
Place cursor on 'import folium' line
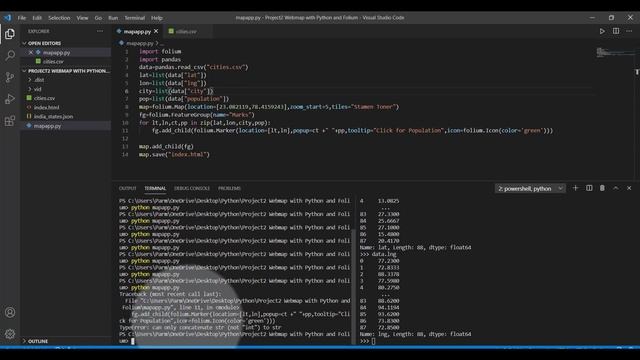160,51
